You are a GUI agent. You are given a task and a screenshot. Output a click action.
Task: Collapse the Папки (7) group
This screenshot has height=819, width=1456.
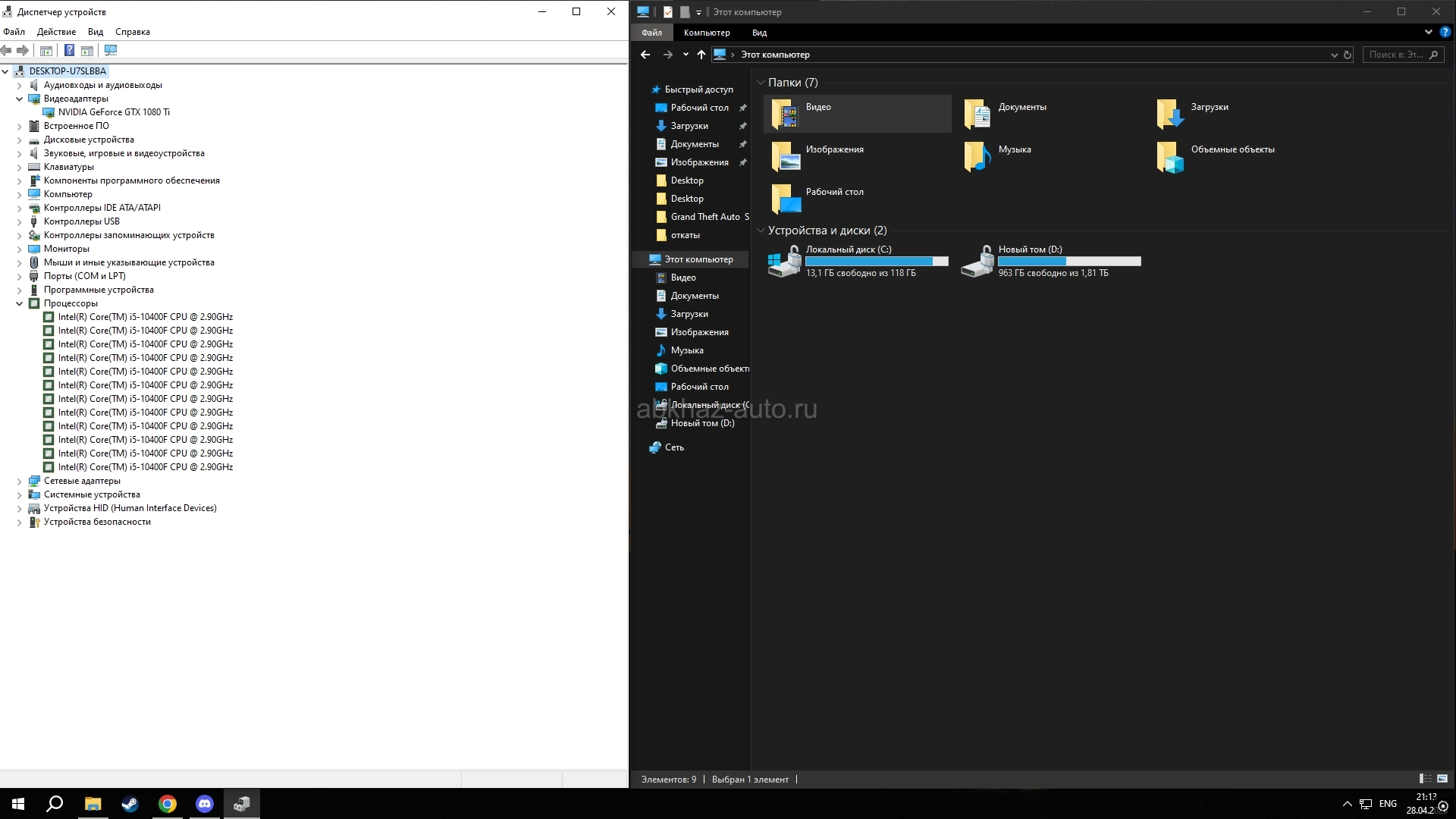tap(761, 83)
